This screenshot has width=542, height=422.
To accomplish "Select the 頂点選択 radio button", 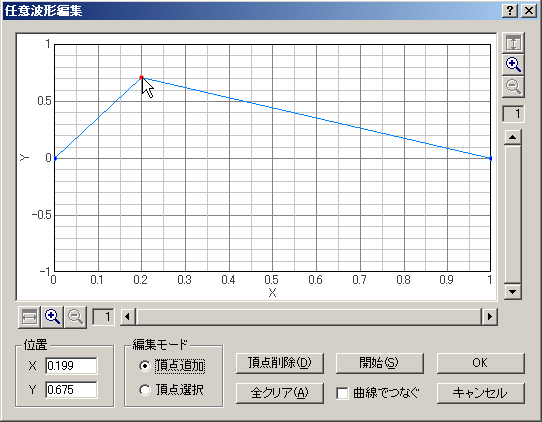I will 144,390.
